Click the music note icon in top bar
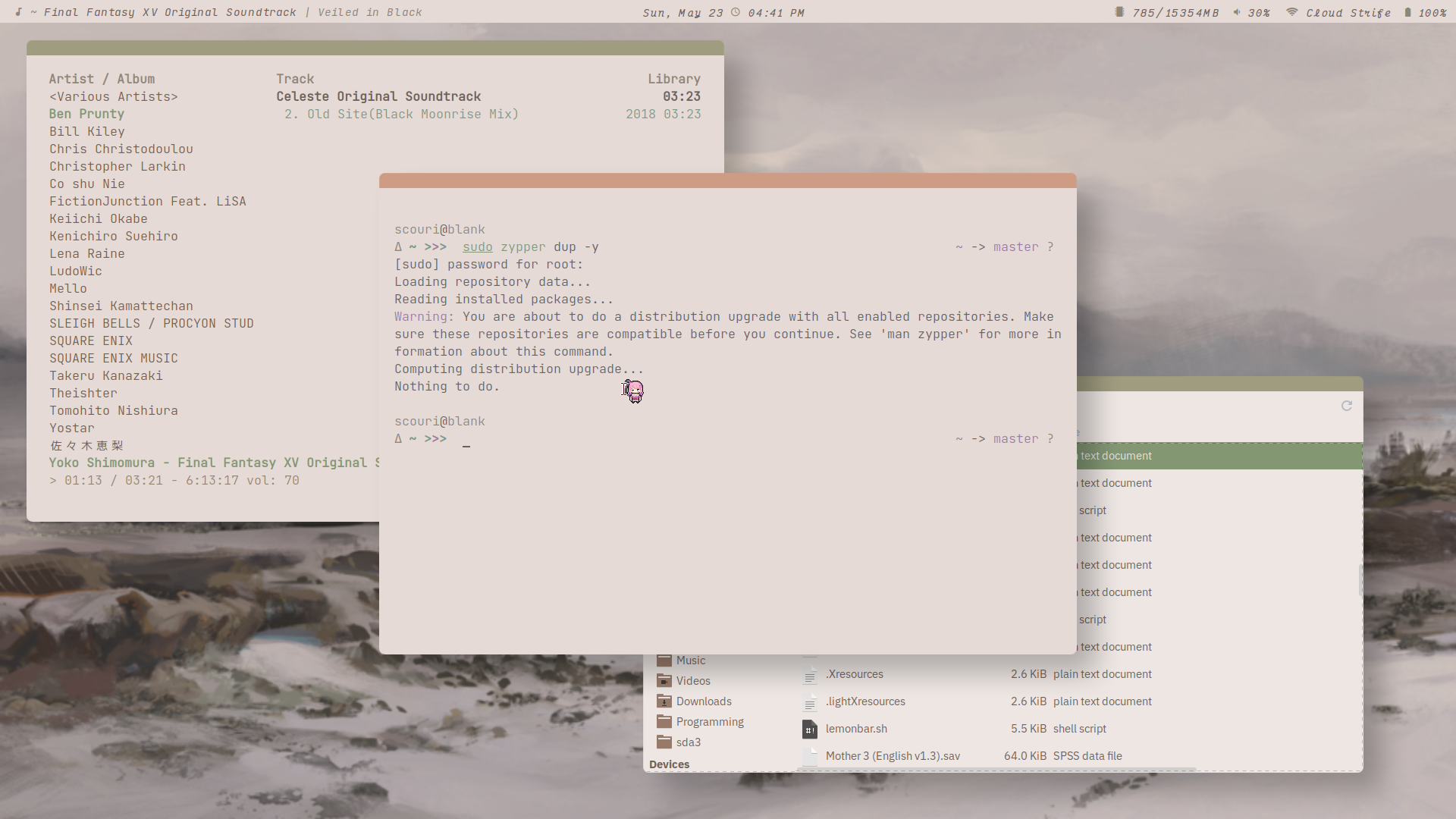This screenshot has height=819, width=1456. tap(18, 12)
